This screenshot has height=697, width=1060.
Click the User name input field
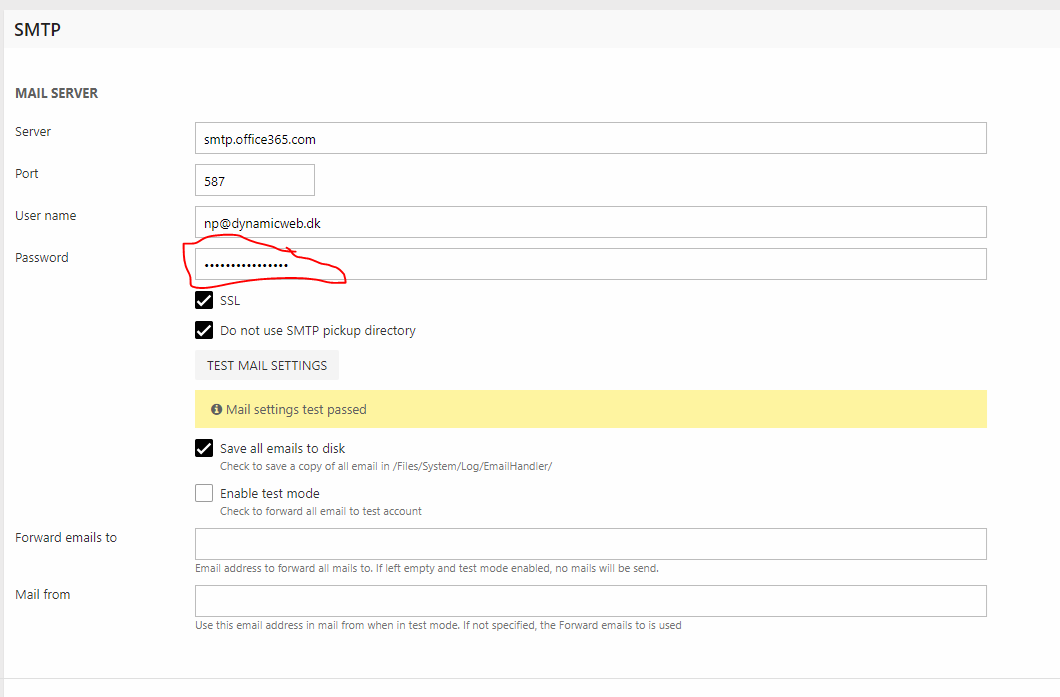pos(590,223)
